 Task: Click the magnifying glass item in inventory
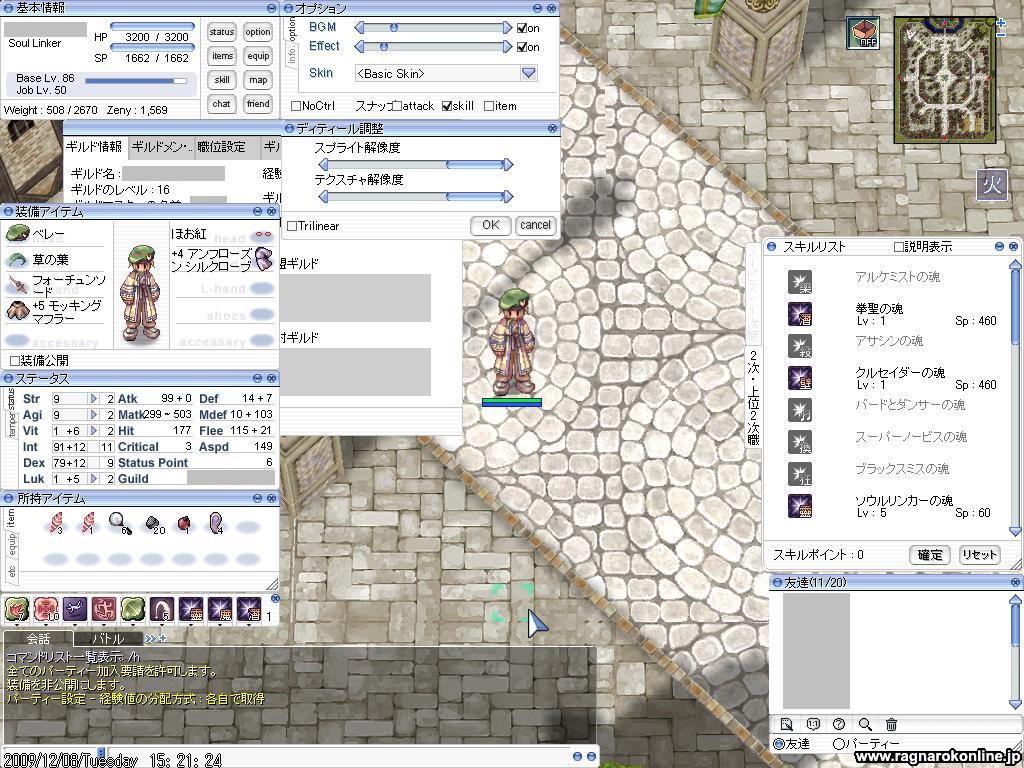[x=120, y=523]
